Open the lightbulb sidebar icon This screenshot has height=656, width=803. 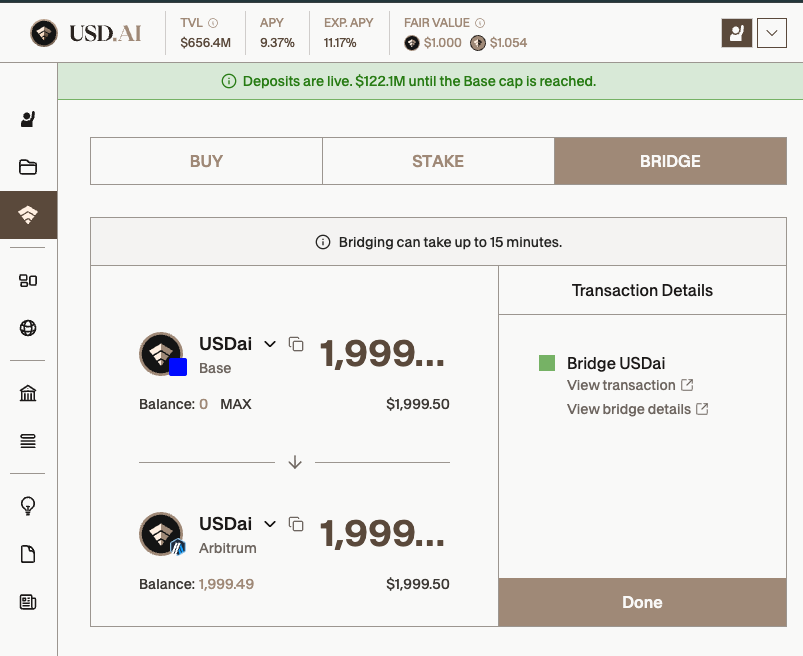(x=28, y=506)
